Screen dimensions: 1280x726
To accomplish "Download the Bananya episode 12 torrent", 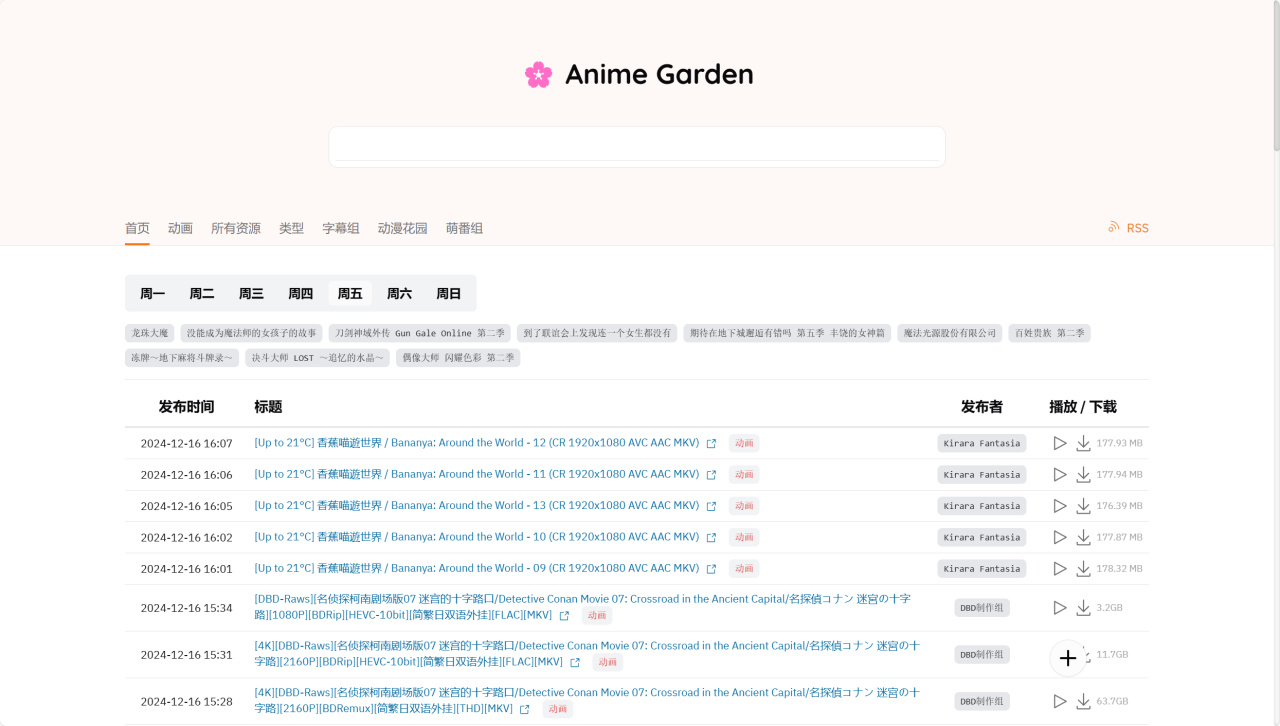I will click(x=1083, y=443).
